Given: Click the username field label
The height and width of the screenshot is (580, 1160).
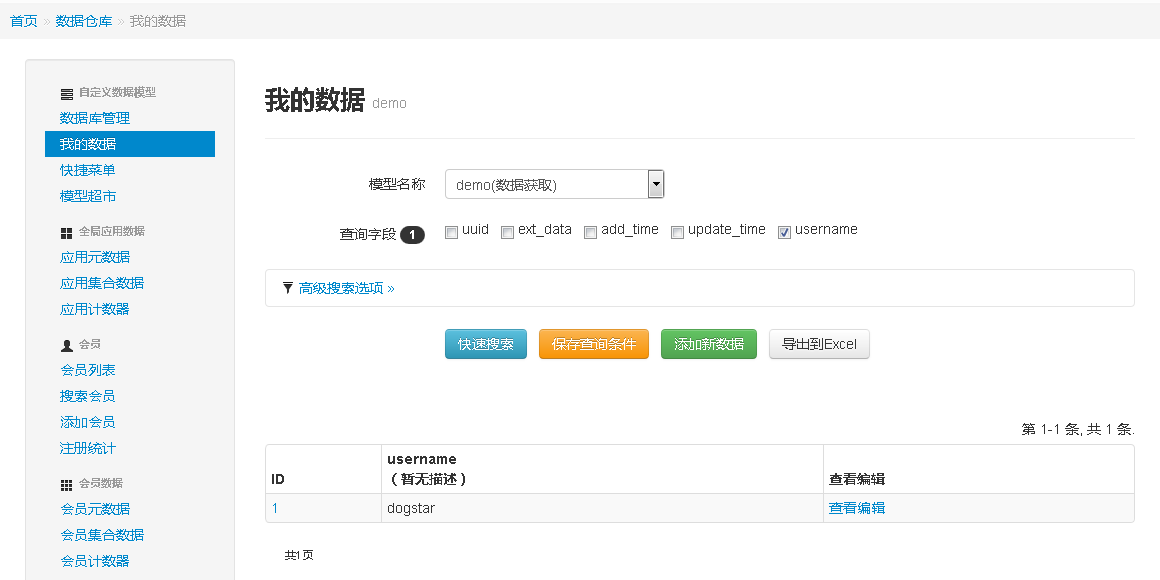Looking at the screenshot, I should click(826, 229).
